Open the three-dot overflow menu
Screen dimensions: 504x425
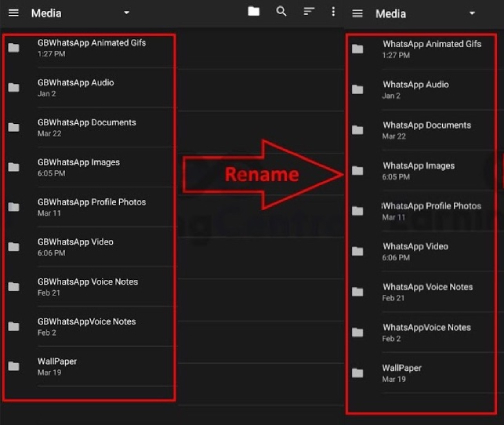[x=333, y=12]
